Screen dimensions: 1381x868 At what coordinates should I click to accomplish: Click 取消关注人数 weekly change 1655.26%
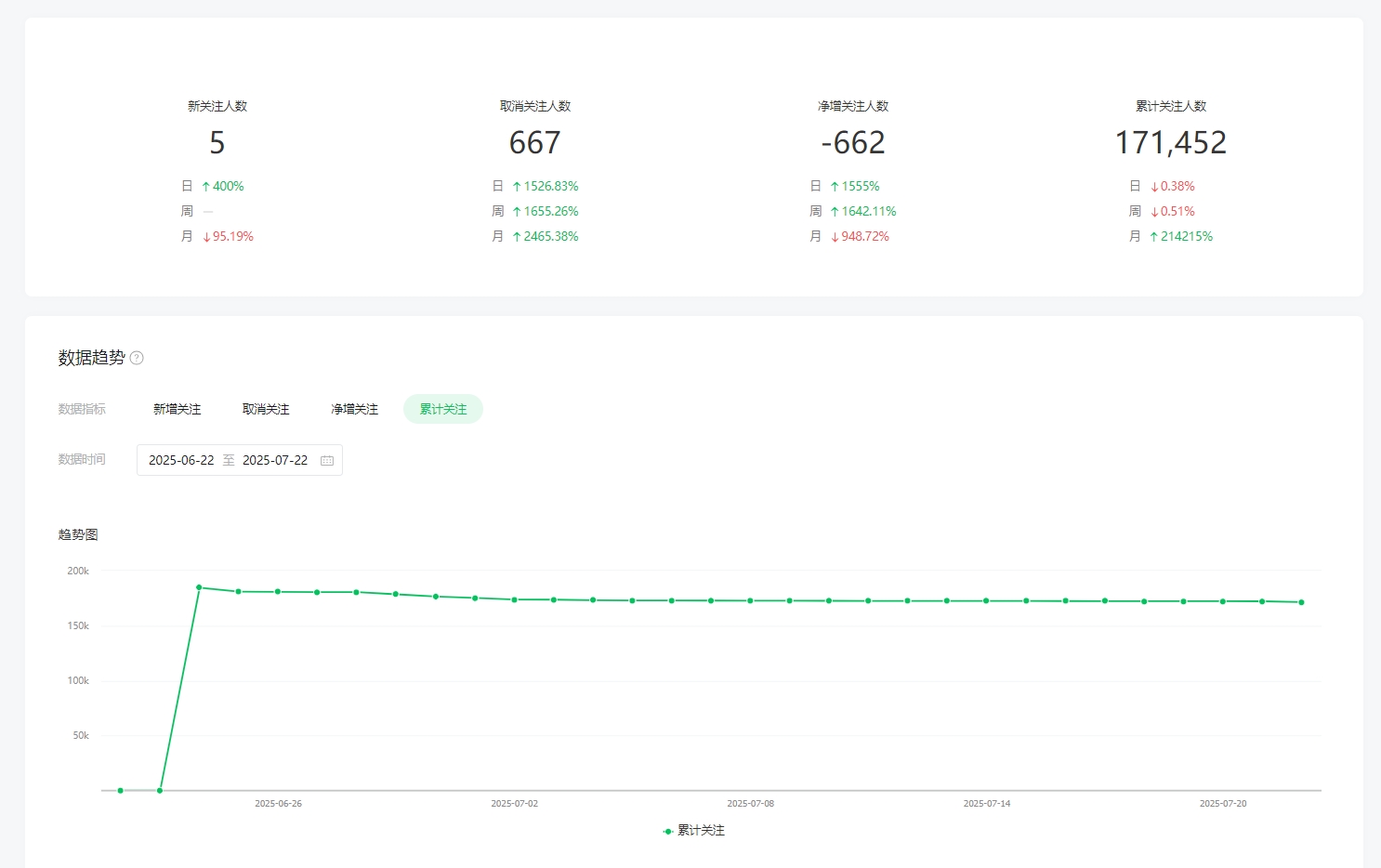point(546,212)
